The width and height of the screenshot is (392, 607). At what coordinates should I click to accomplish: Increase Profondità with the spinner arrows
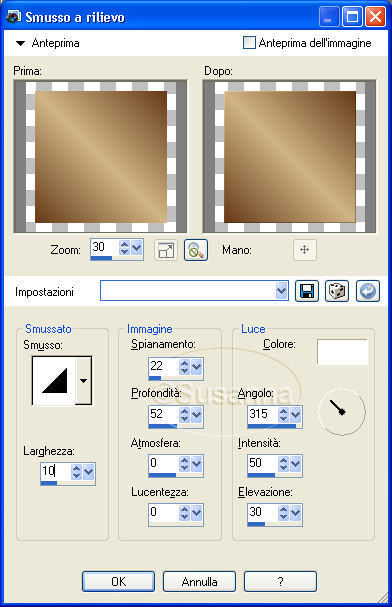(184, 411)
